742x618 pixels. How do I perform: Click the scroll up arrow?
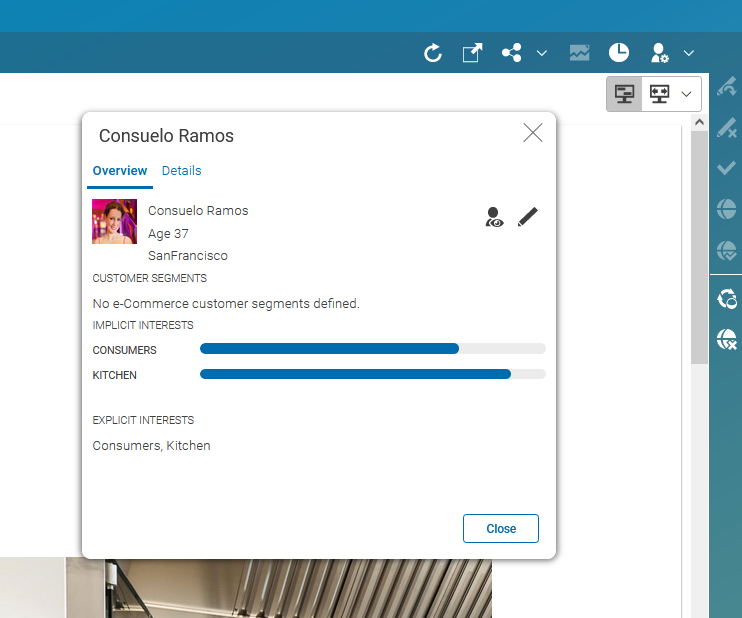click(699, 122)
